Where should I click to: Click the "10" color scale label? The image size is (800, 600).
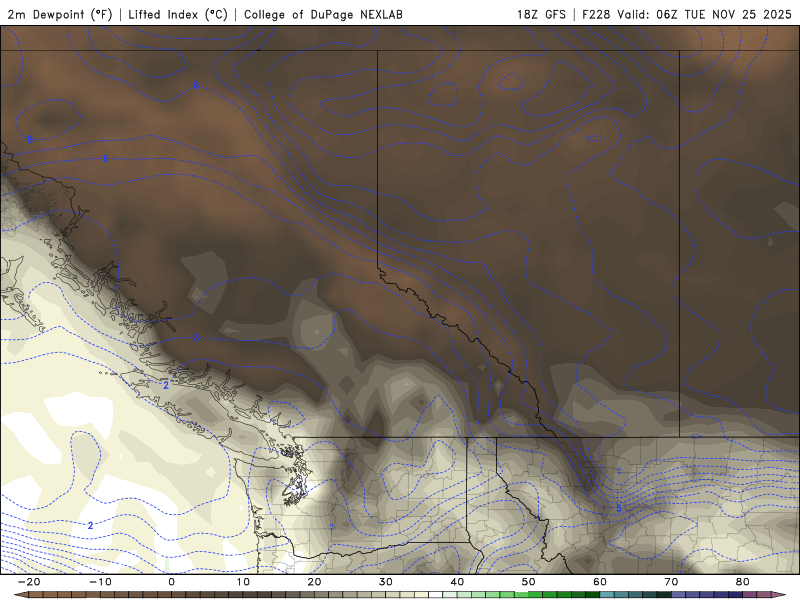point(243,582)
